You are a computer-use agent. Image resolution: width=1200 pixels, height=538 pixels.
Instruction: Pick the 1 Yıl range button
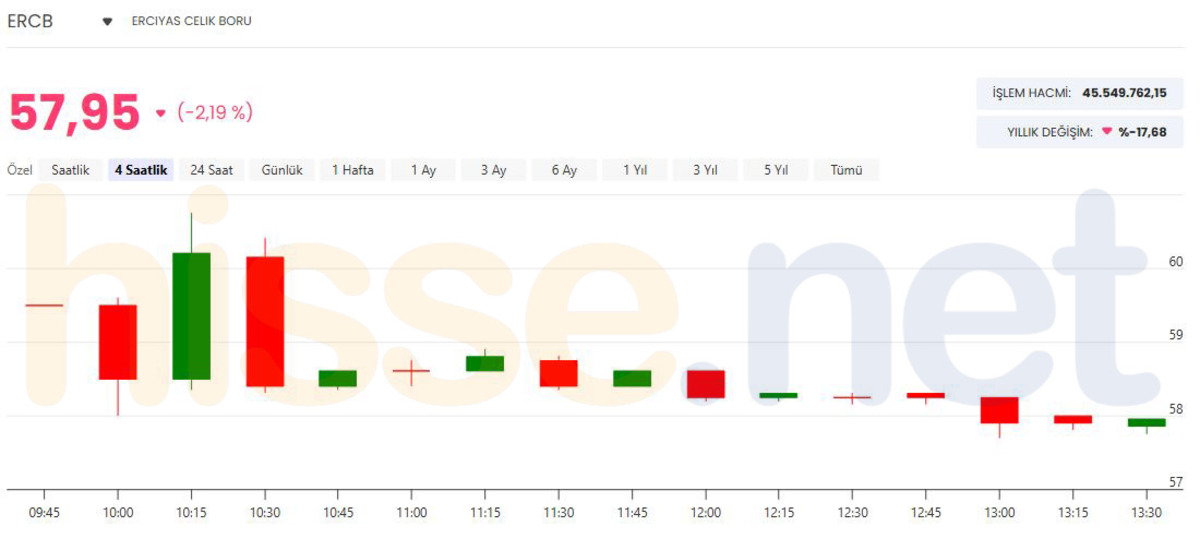[x=635, y=170]
